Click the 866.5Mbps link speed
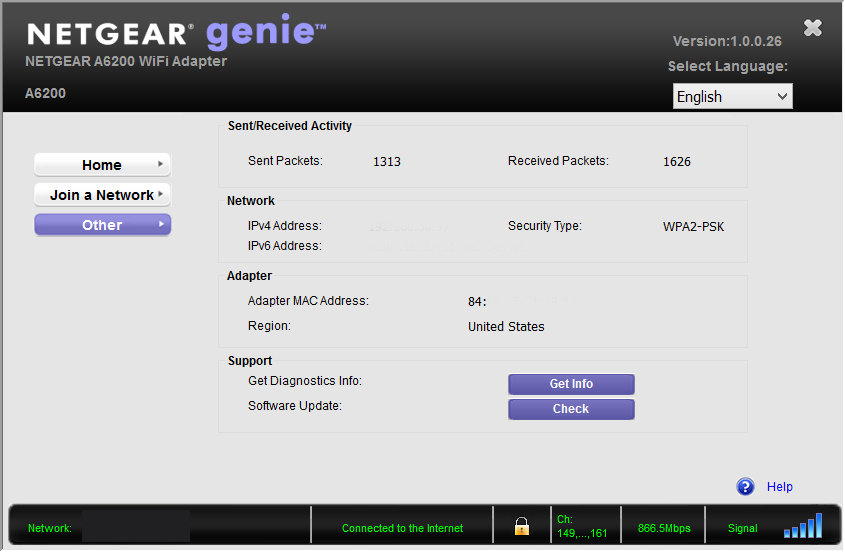Viewport: 845px width, 552px height. pyautogui.click(x=664, y=528)
